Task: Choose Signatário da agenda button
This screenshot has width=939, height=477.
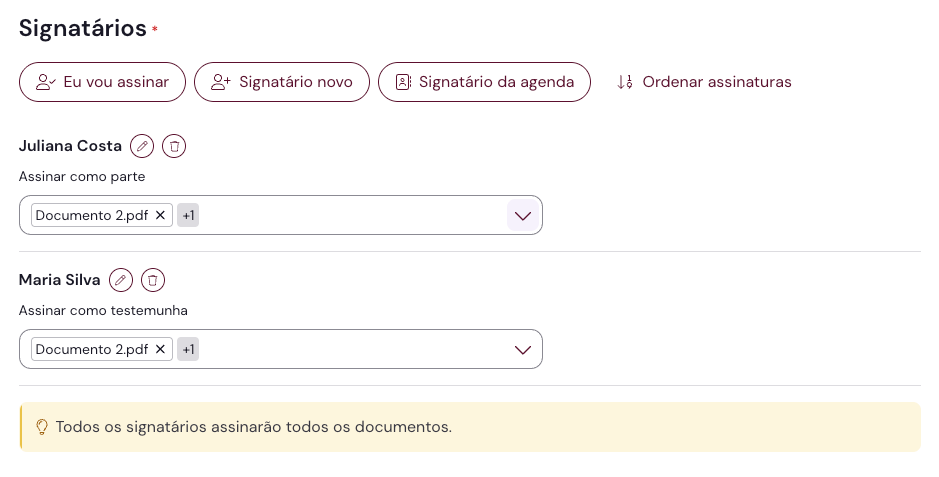Action: 484,82
